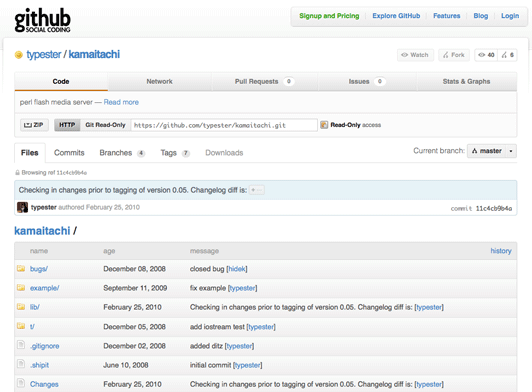The height and width of the screenshot is (392, 532).
Task: Click the clone URL field
Action: pyautogui.click(x=224, y=125)
